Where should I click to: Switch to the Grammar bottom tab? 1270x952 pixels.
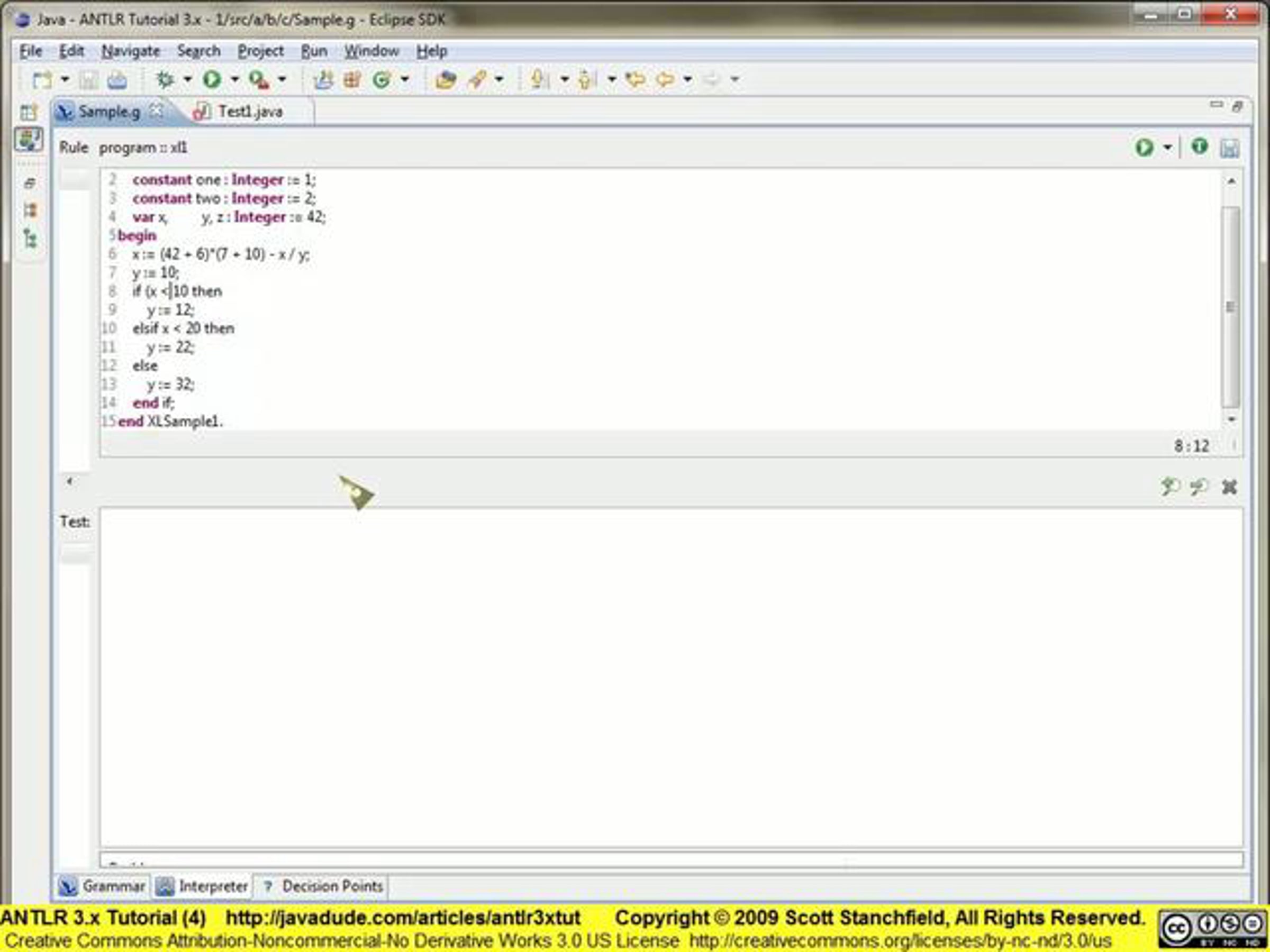pos(102,886)
